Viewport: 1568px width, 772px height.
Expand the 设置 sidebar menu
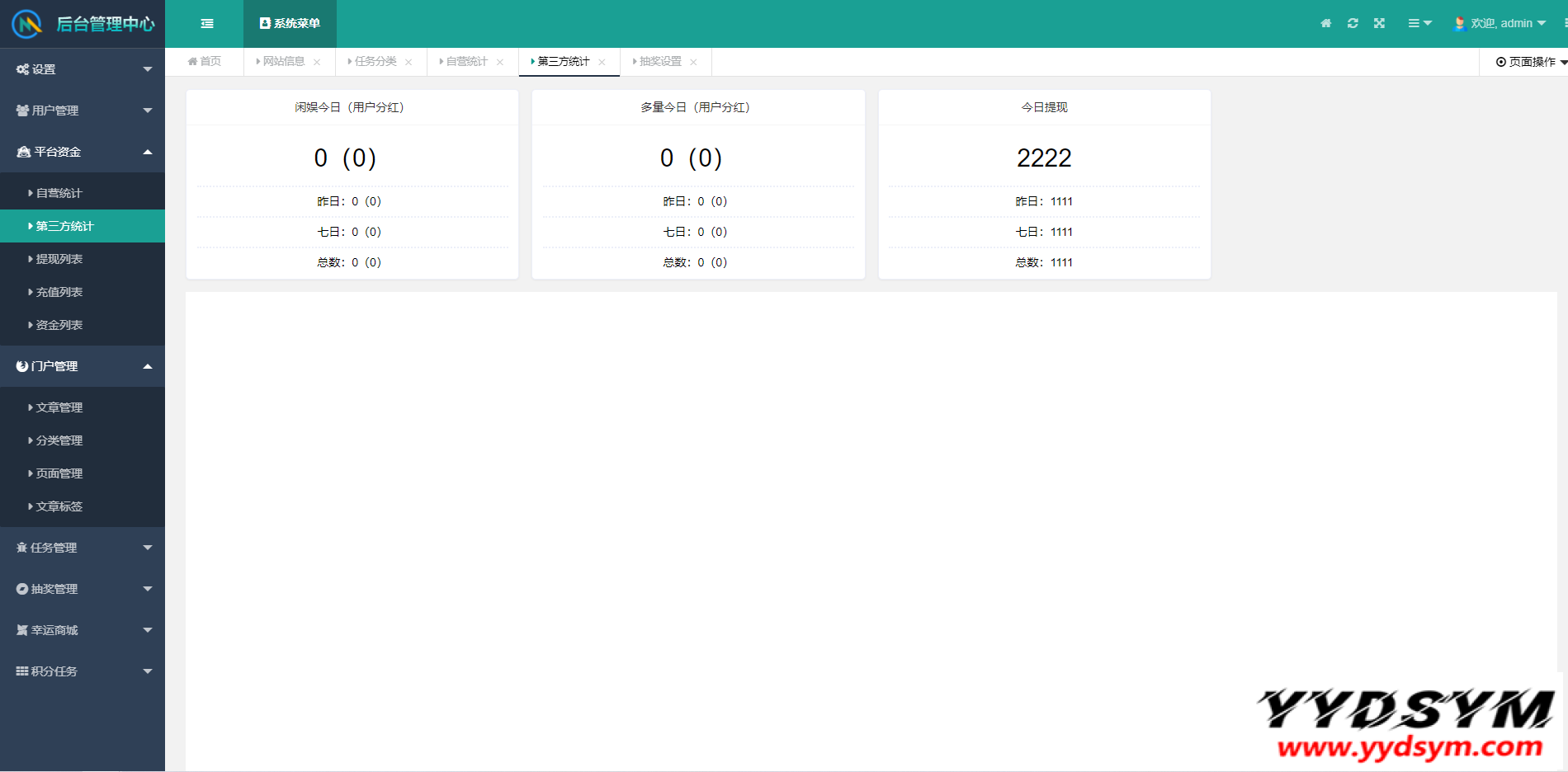(x=83, y=69)
